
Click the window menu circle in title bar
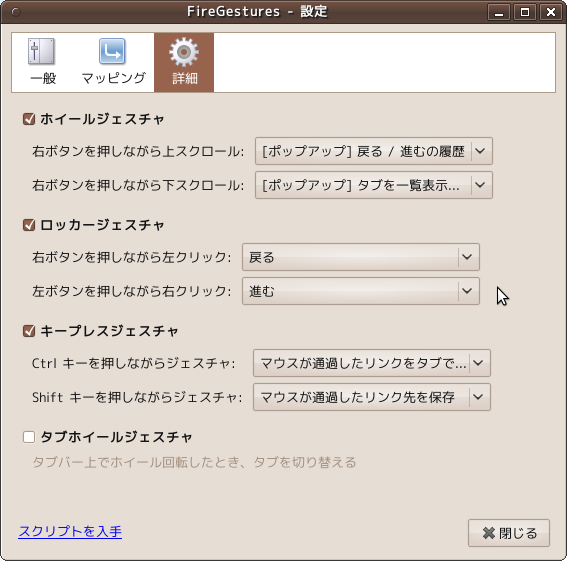point(16,12)
